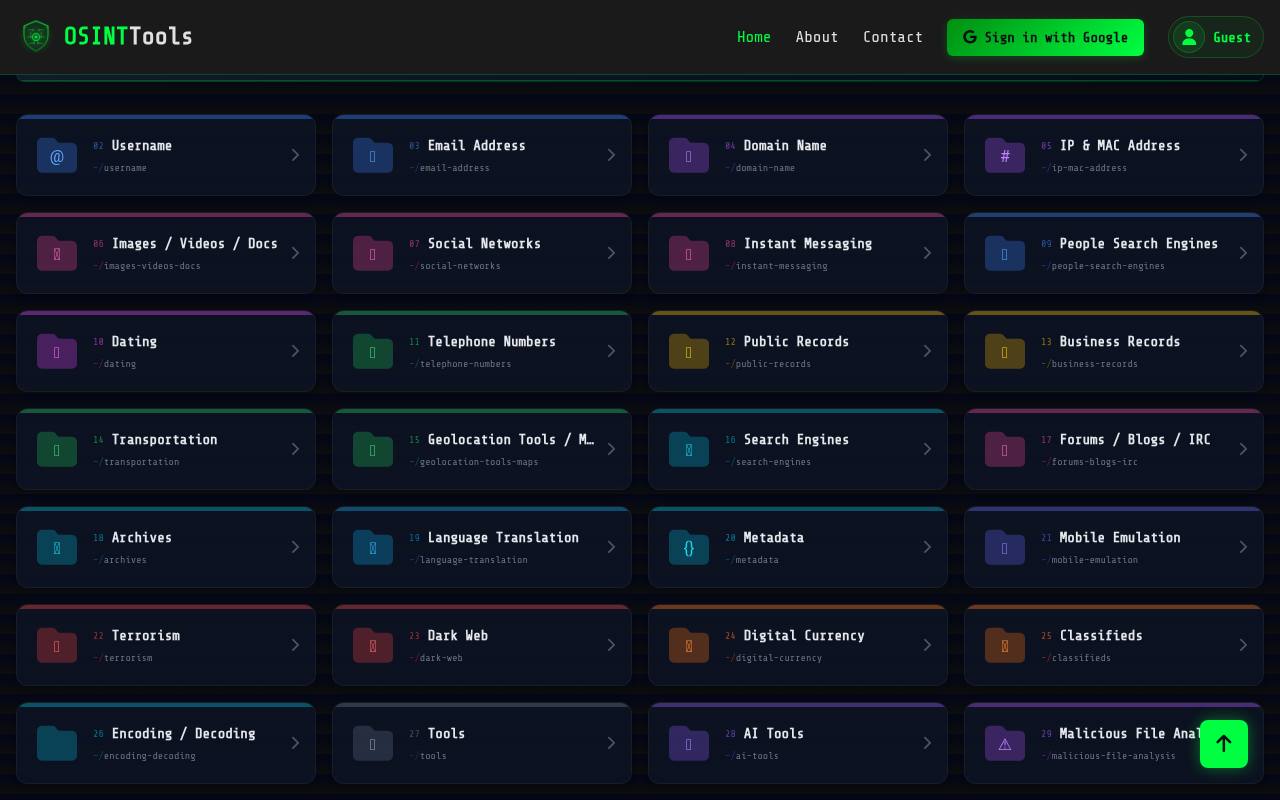This screenshot has width=1280, height=800.
Task: Click the Encoding / Decoding folder icon
Action: point(57,743)
